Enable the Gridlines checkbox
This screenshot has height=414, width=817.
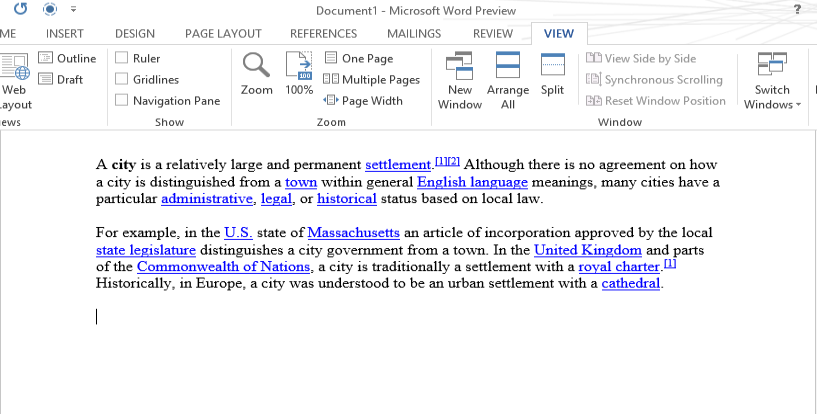[x=121, y=79]
